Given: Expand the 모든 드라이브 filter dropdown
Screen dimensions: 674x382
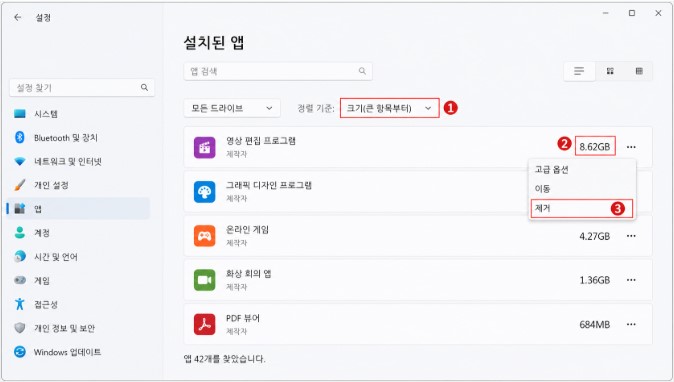Looking at the screenshot, I should click(x=232, y=108).
